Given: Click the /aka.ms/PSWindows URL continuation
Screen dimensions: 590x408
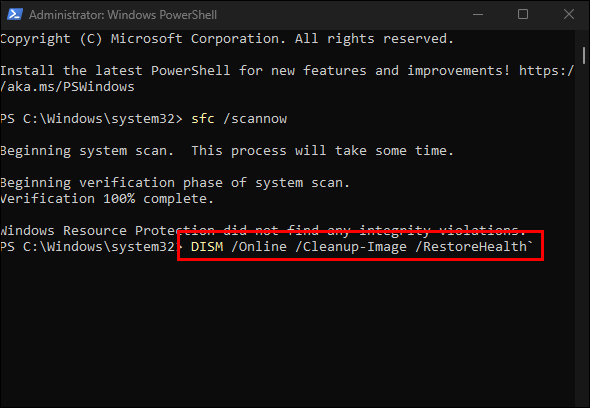Looking at the screenshot, I should click(67, 87).
